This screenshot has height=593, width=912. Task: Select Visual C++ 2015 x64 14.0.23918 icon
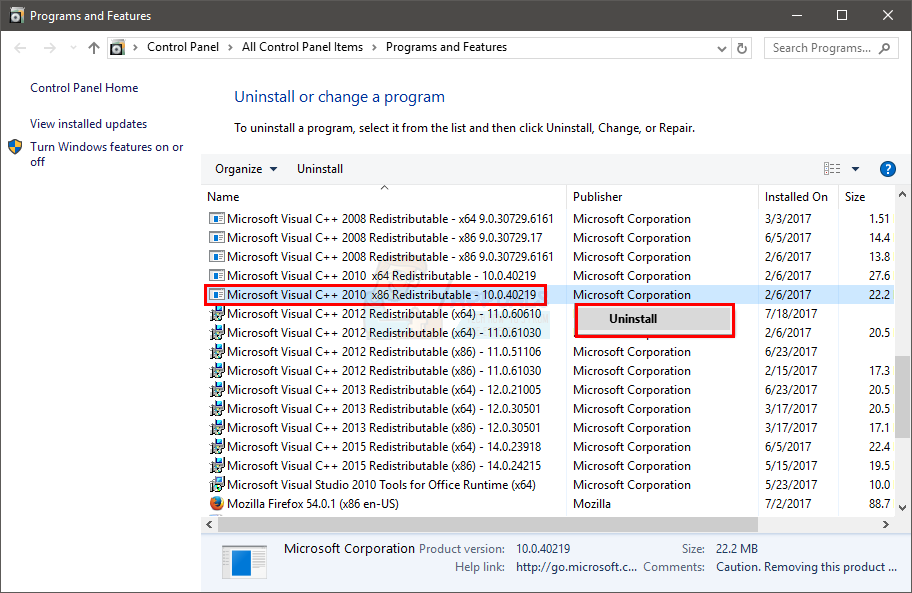pyautogui.click(x=217, y=446)
